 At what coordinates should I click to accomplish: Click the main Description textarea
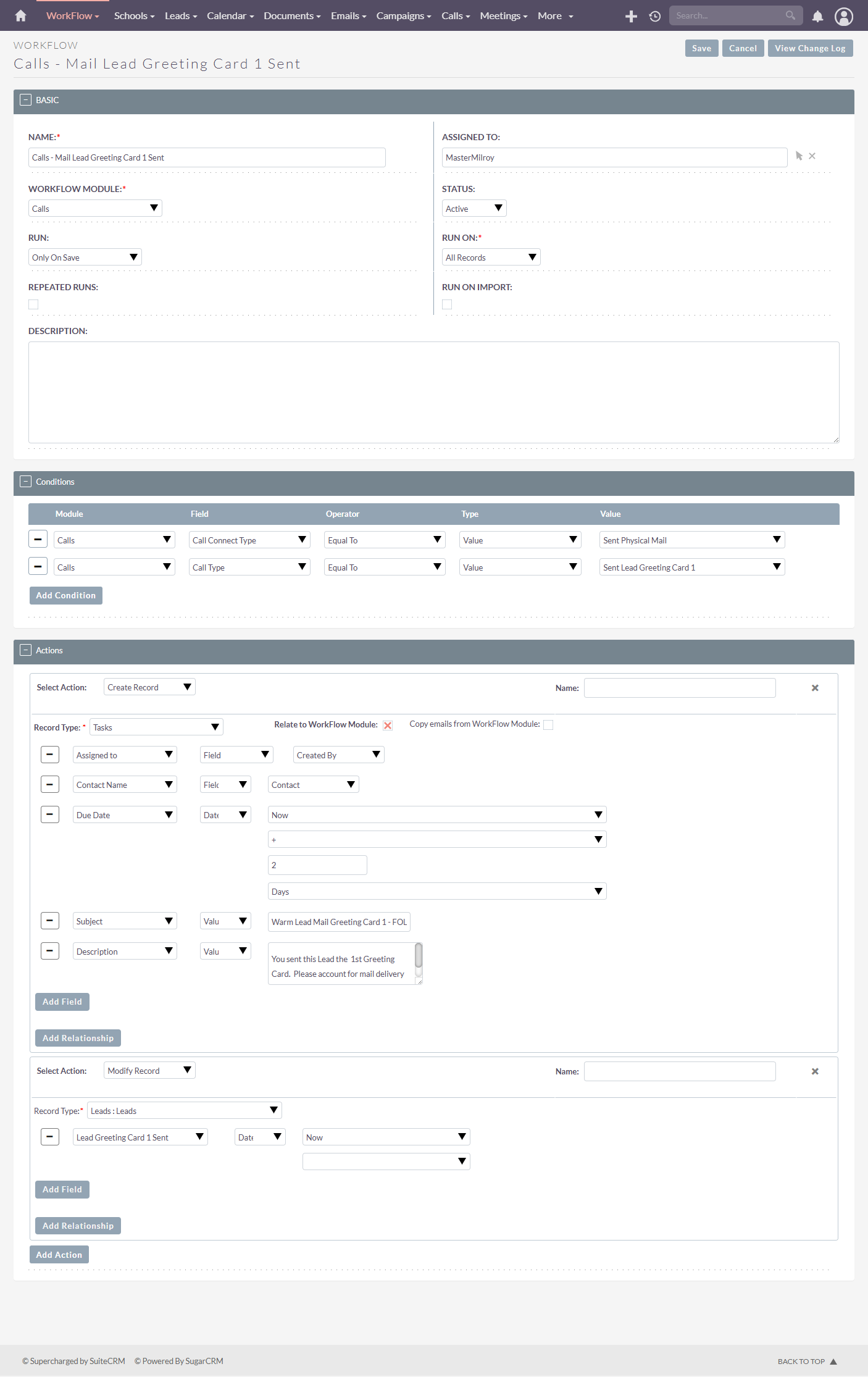(x=434, y=392)
